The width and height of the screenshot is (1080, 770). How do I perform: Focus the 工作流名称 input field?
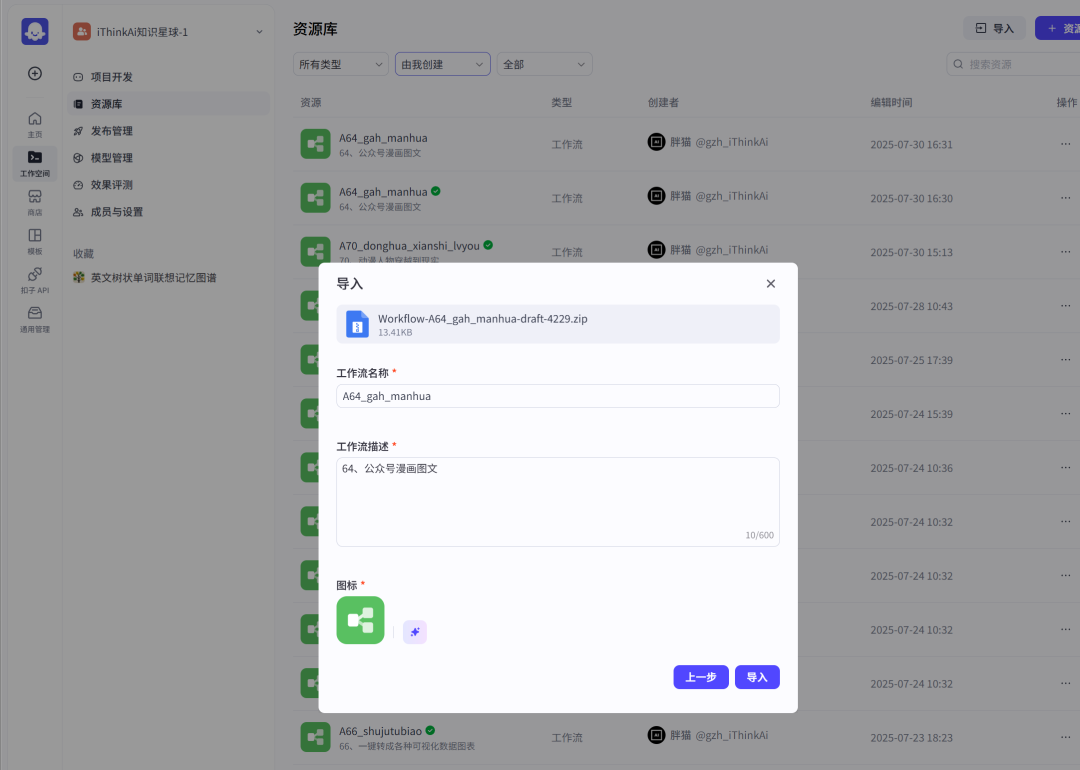click(558, 396)
